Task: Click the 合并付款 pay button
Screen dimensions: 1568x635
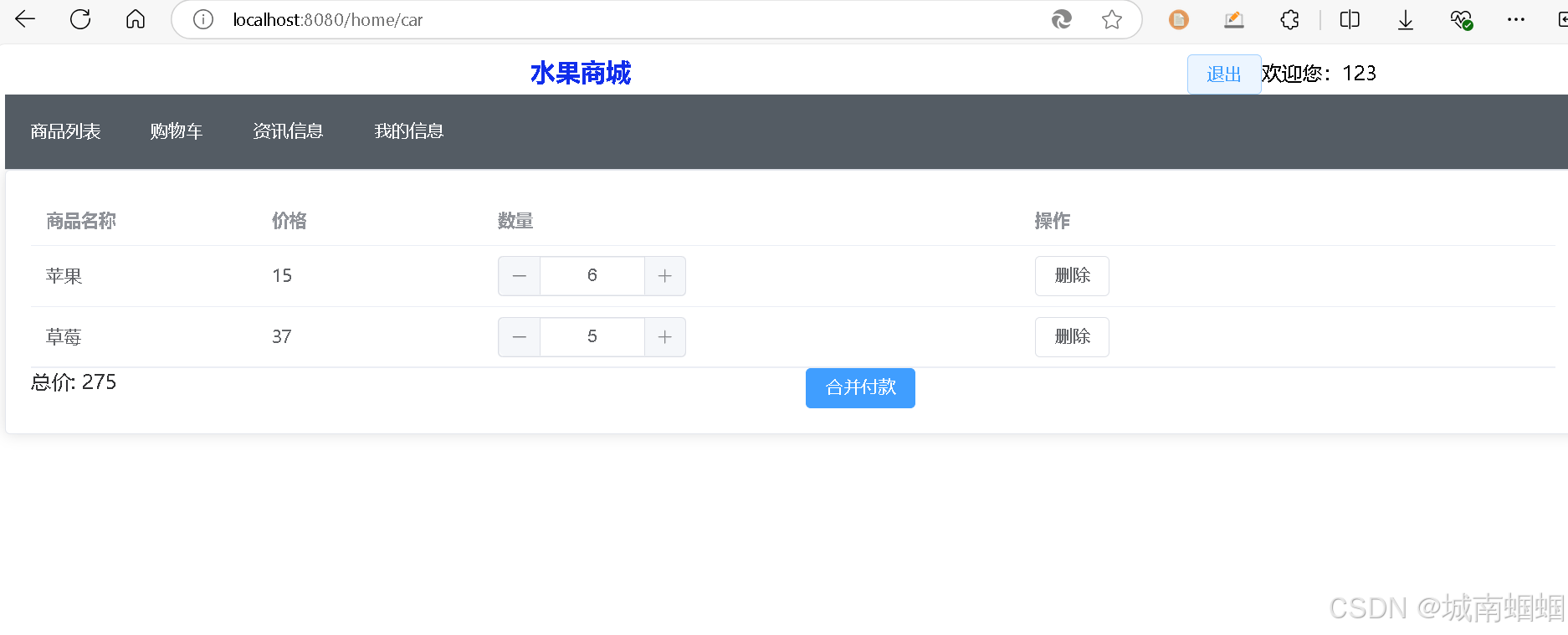Action: (x=860, y=388)
